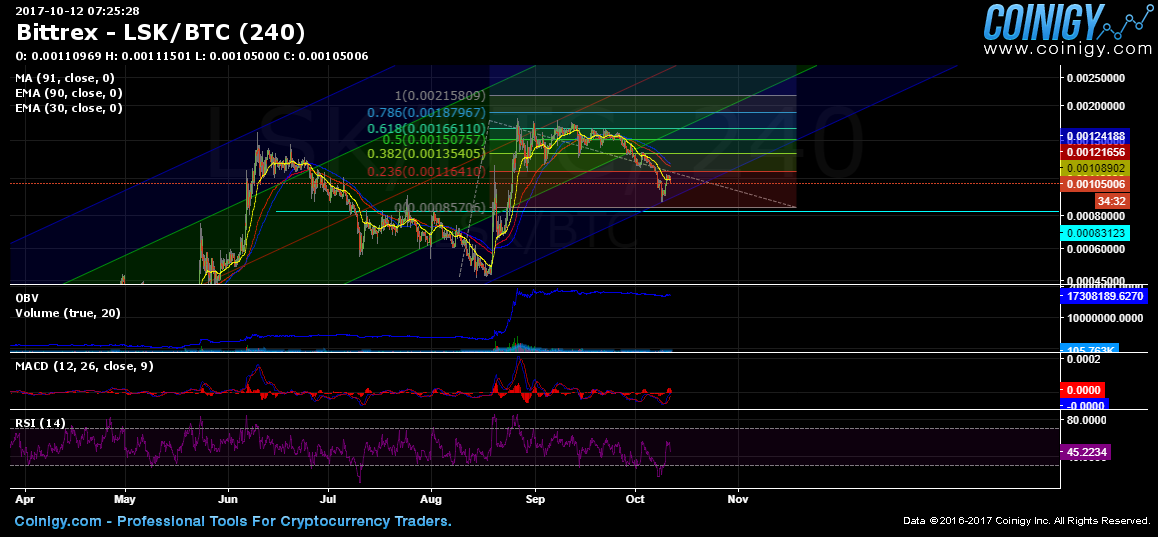Click the cyan support price tag 0.00083123
The width and height of the screenshot is (1158, 537).
tap(1094, 233)
